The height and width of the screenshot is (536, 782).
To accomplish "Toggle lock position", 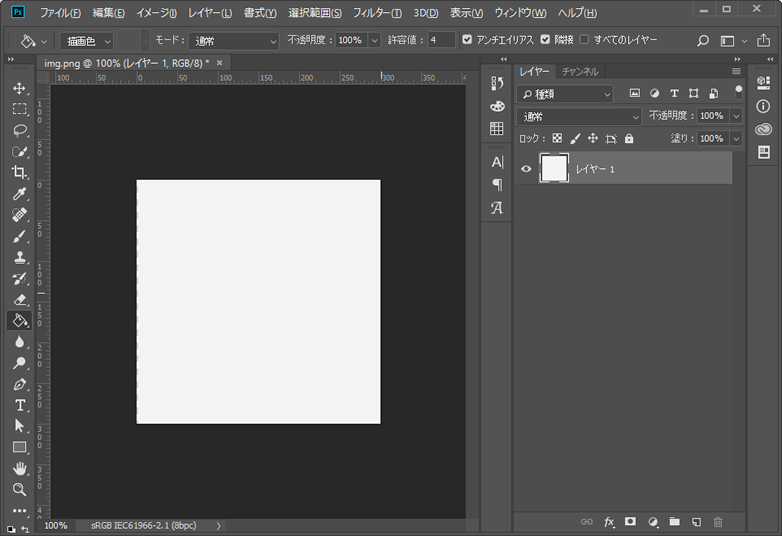I will [592, 139].
